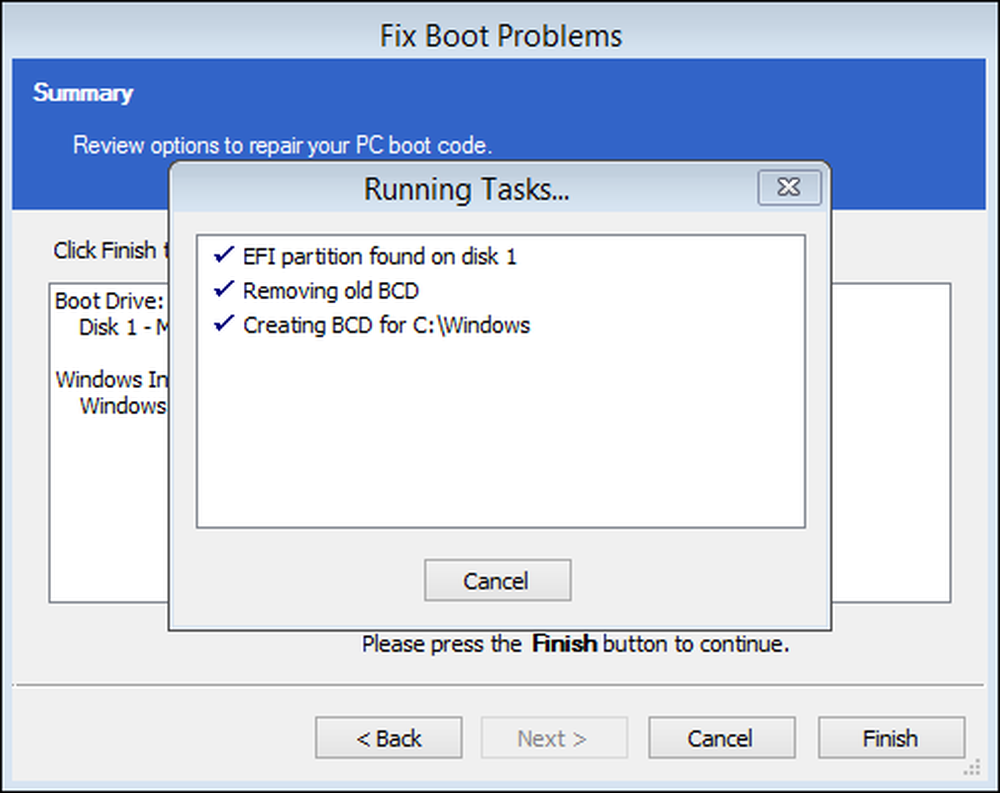Select the 'Creating BCD for C:\Windows' entry
This screenshot has width=1000, height=793.
(386, 325)
